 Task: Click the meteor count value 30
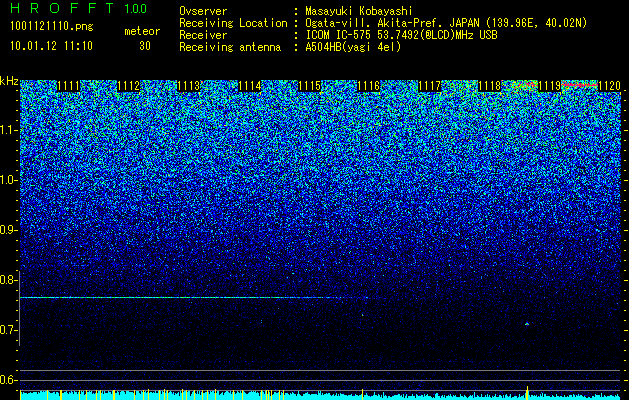pyautogui.click(x=145, y=46)
